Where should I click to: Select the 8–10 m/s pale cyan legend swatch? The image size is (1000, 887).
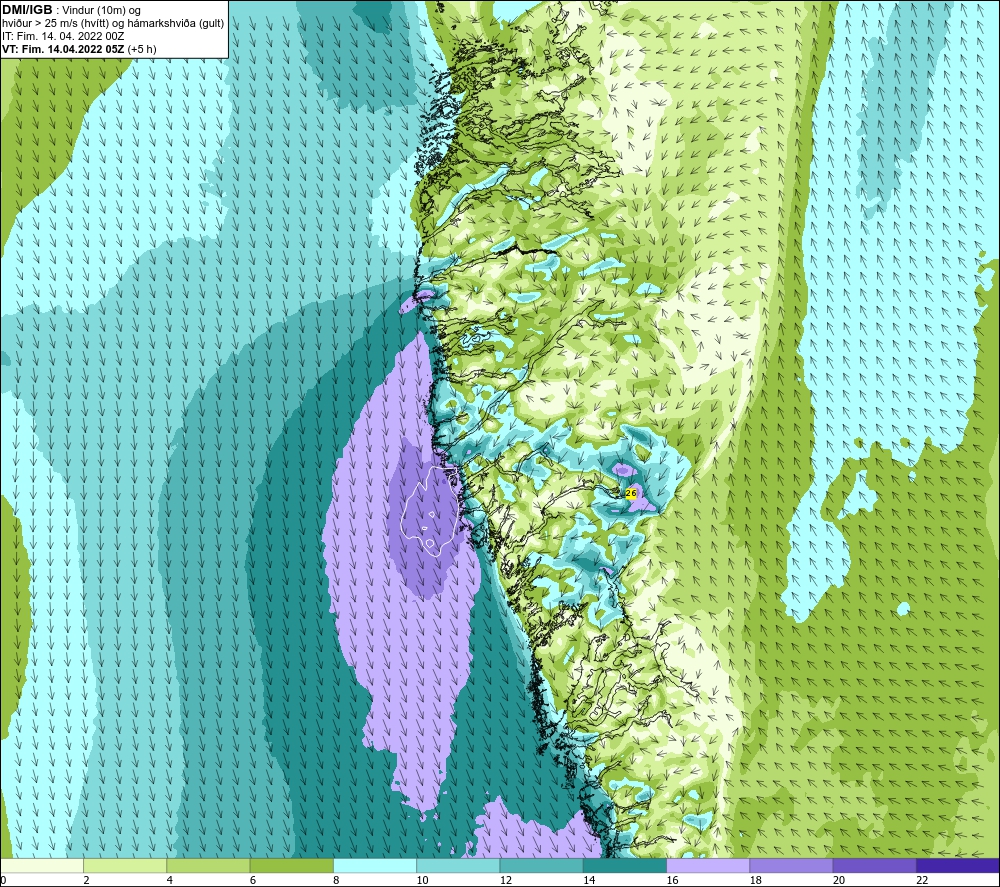click(375, 865)
